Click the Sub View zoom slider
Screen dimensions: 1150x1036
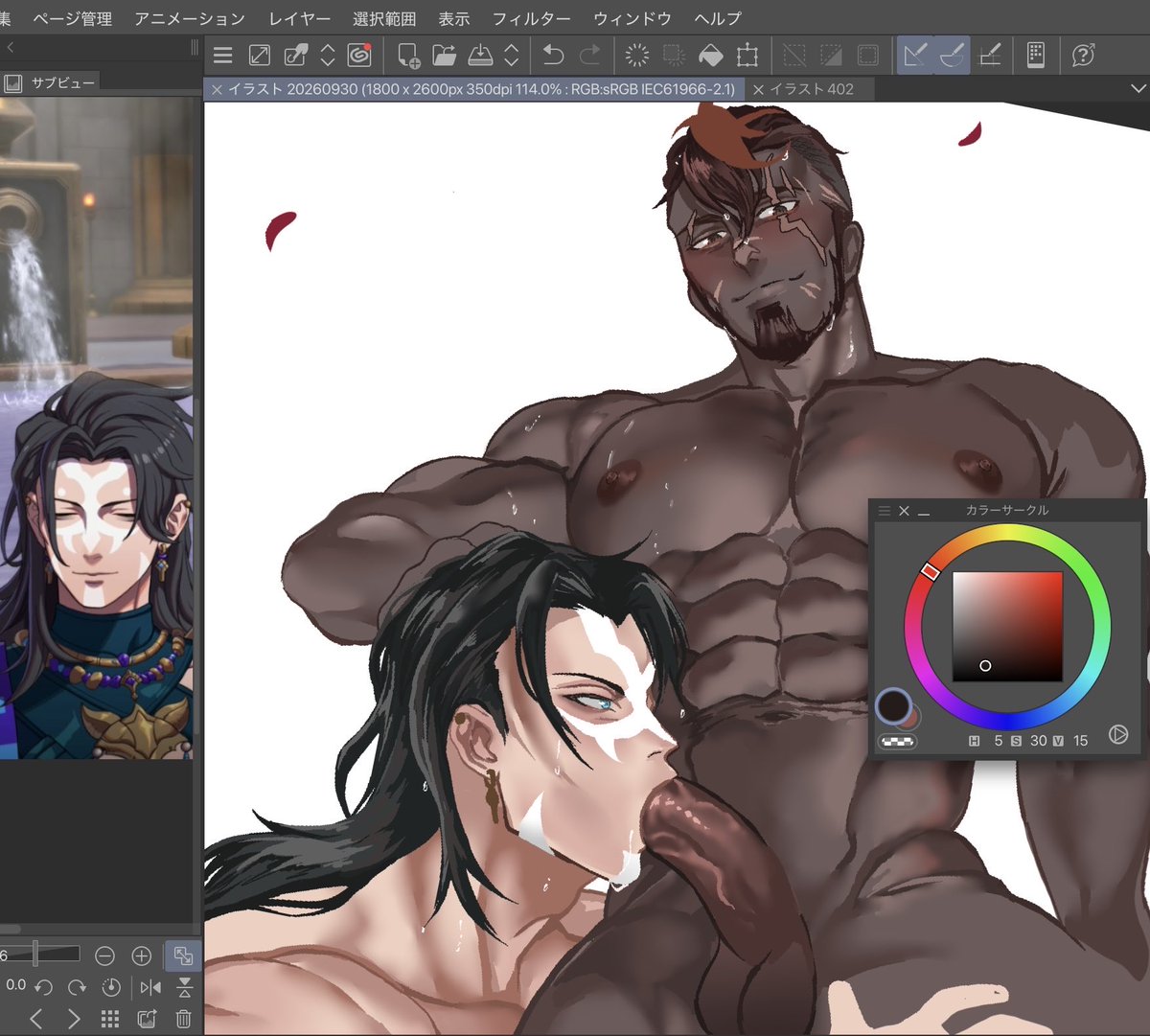click(x=38, y=955)
